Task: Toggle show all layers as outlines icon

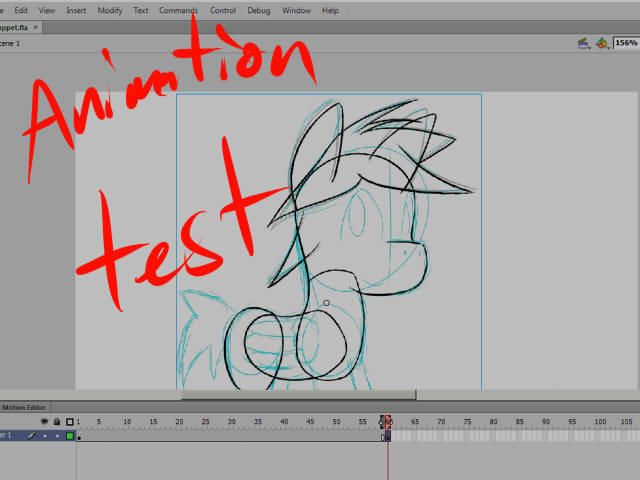Action: point(70,422)
